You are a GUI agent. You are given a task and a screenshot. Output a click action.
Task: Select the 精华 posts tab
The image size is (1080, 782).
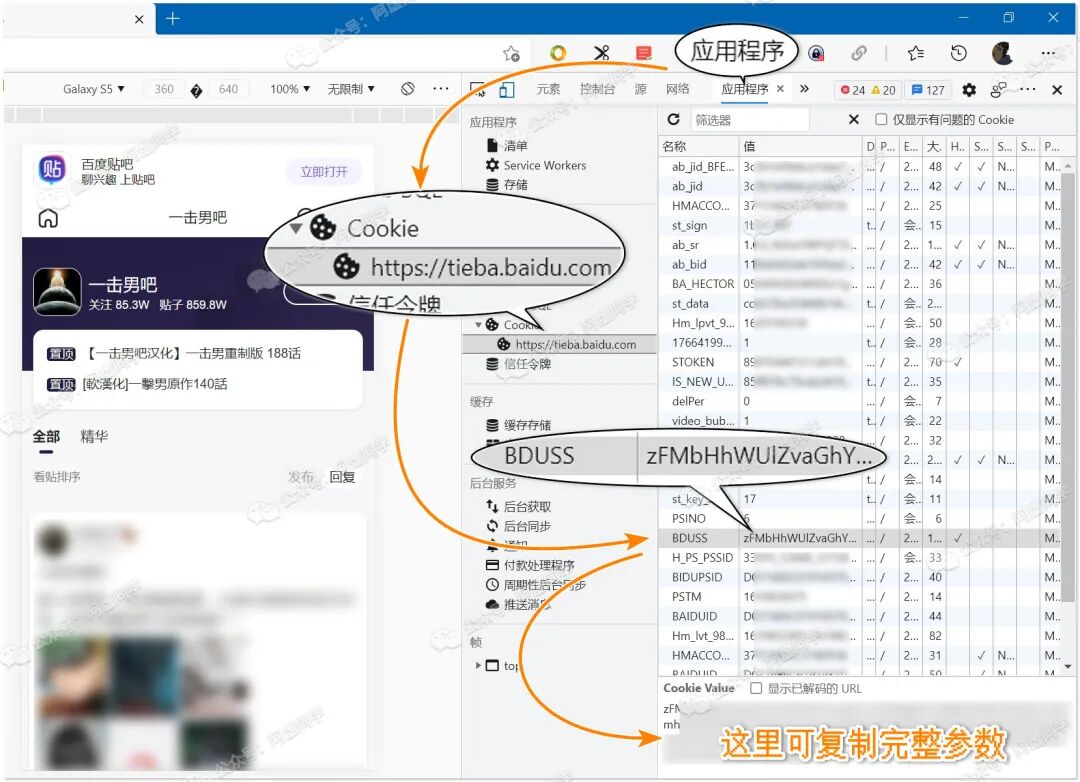coord(94,437)
